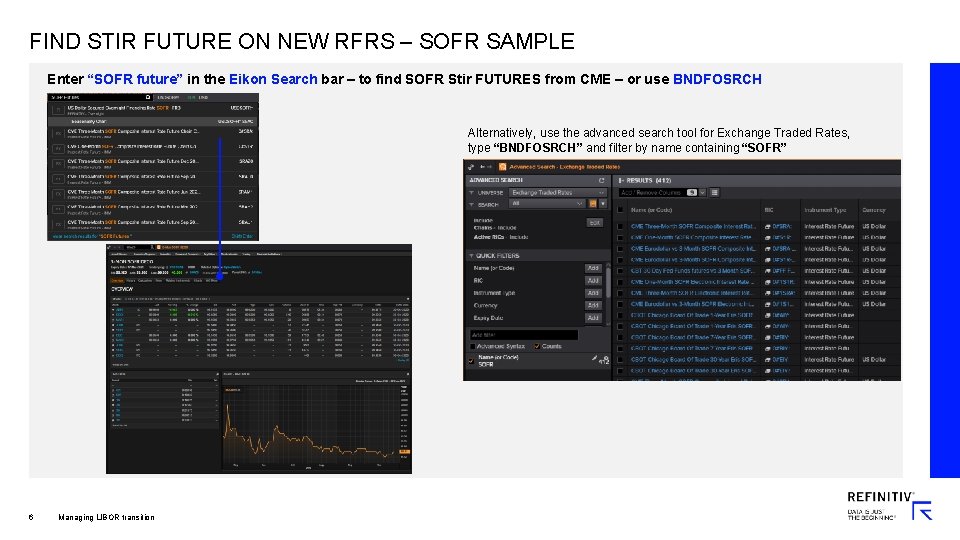
Task: Click view search results for SOFR Futures
Action: 92,236
